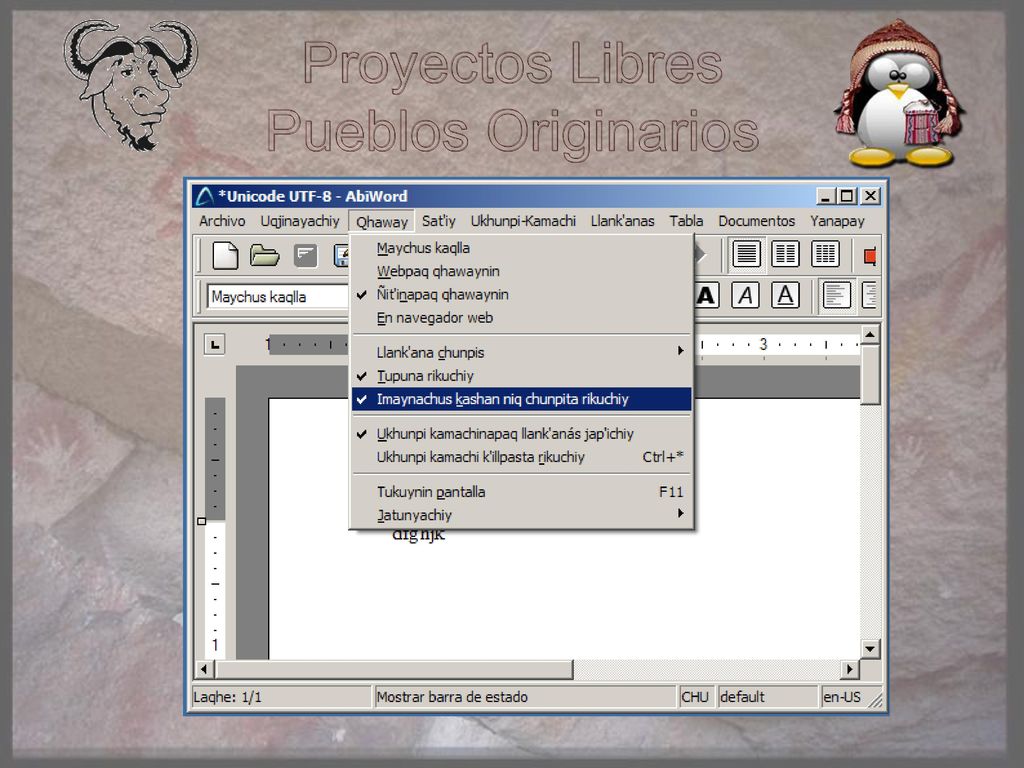
Task: Select the three-column layout icon
Action: coord(825,254)
